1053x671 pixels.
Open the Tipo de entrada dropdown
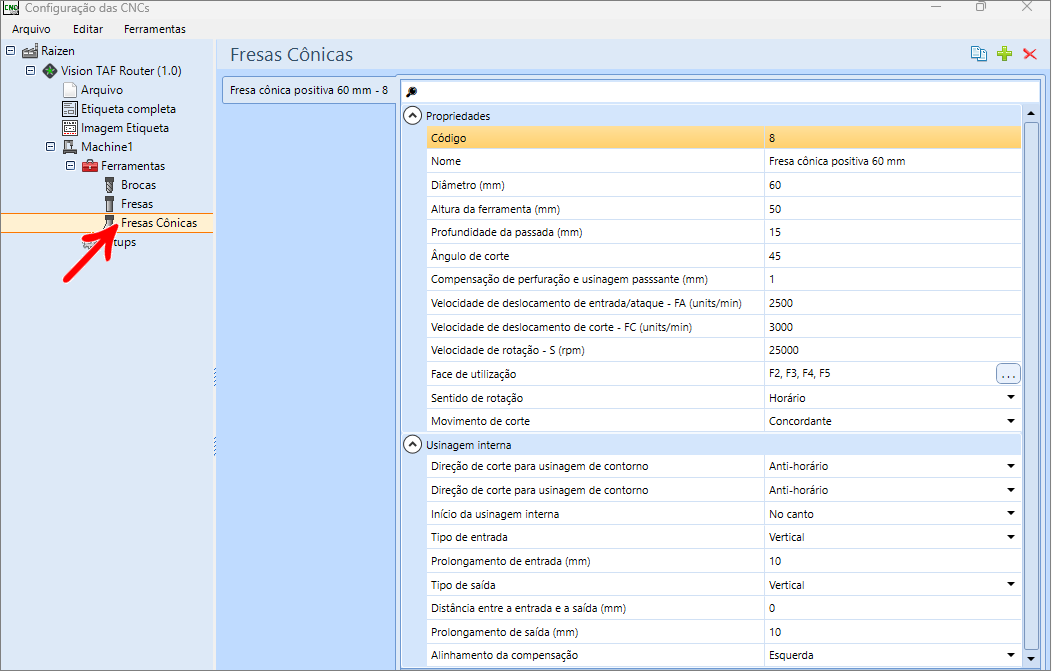tap(1011, 537)
